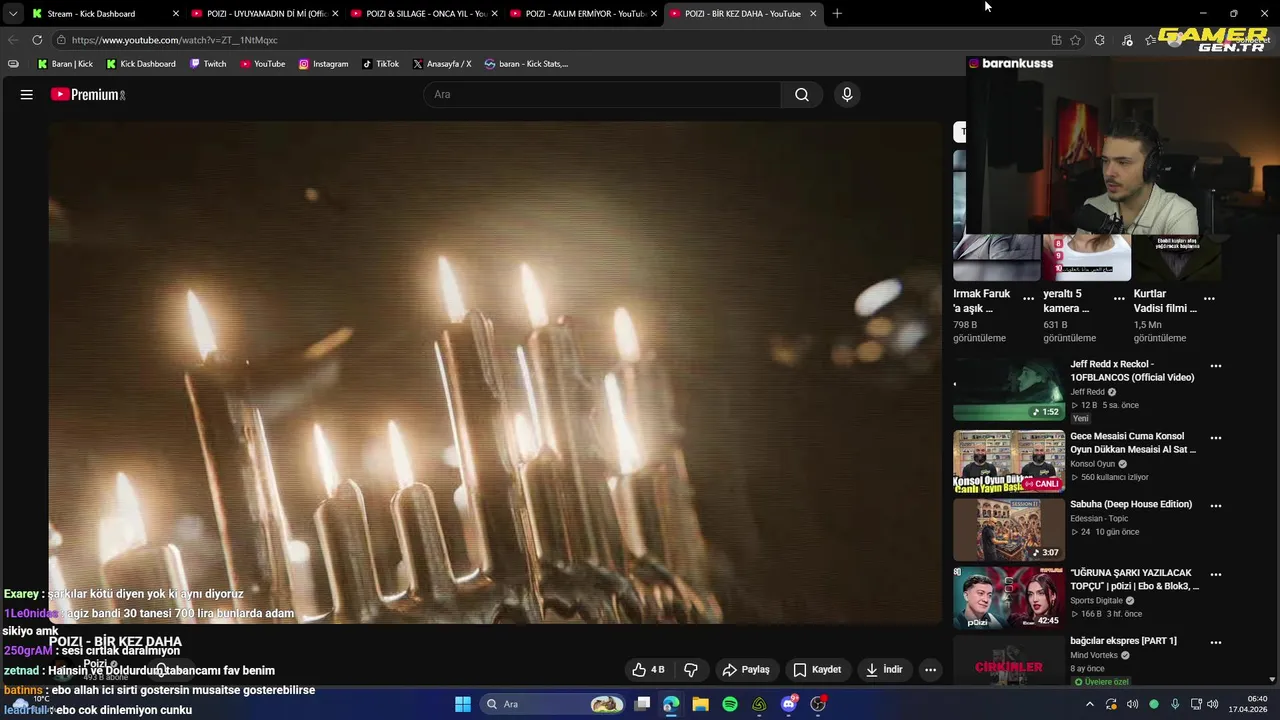Open the Windows Start menu
The width and height of the screenshot is (1280, 720).
(462, 704)
